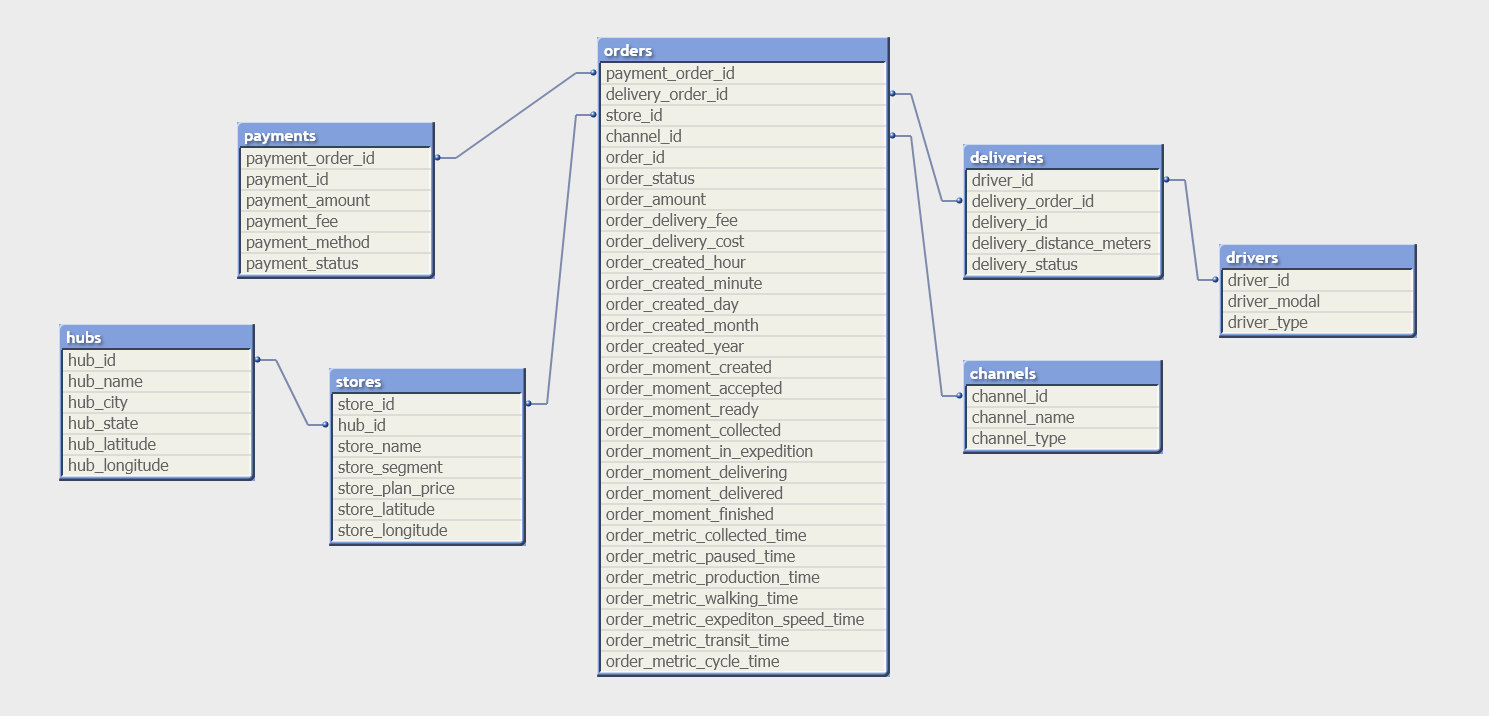Select channel_name field in channels table
1489x716 pixels.
1023,417
